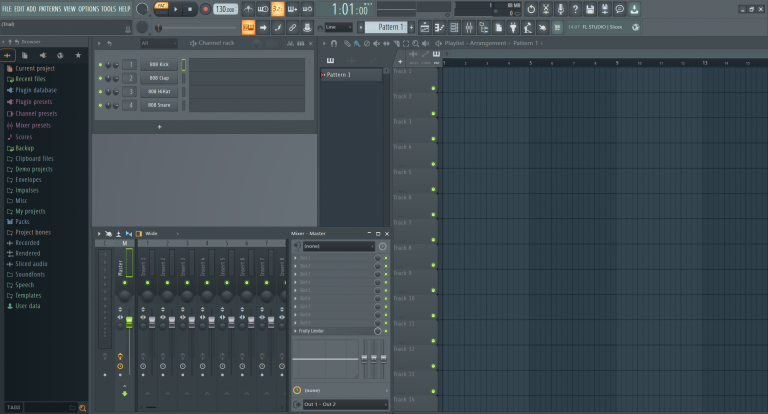Click the news globe icon
768x414 pixels.
pos(635,27)
